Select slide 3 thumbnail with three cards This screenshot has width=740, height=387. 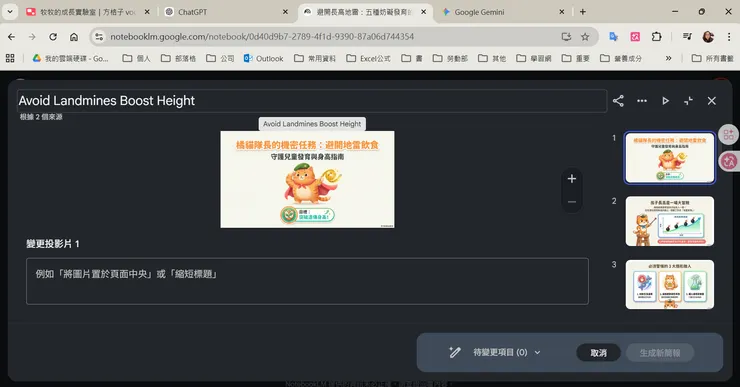pos(670,285)
